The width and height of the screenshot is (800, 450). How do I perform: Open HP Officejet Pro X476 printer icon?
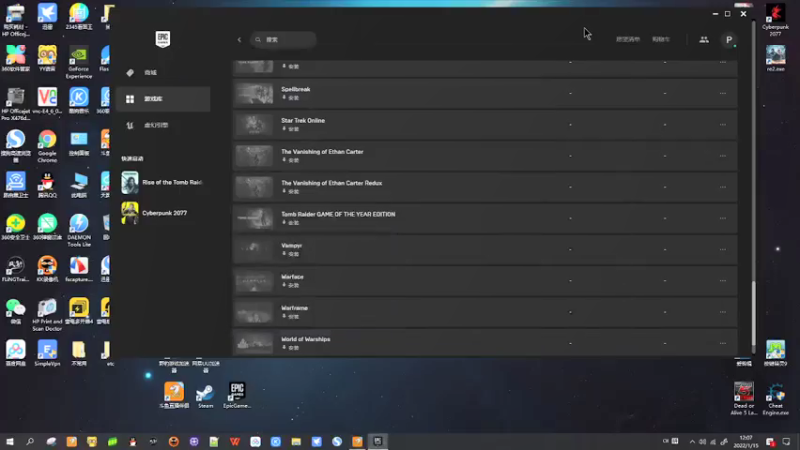click(x=15, y=104)
